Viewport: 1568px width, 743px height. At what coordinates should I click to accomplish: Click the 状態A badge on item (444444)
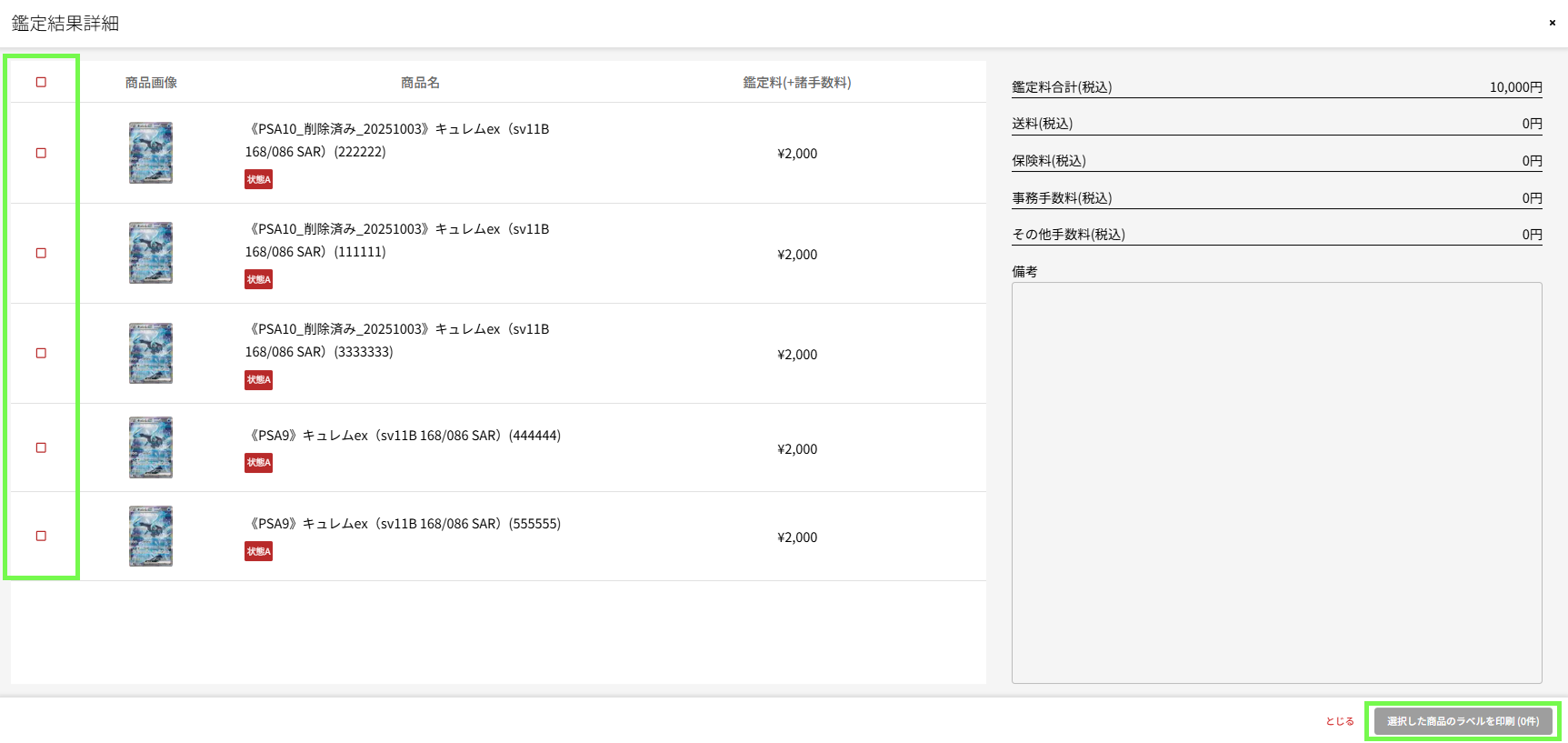pos(258,463)
